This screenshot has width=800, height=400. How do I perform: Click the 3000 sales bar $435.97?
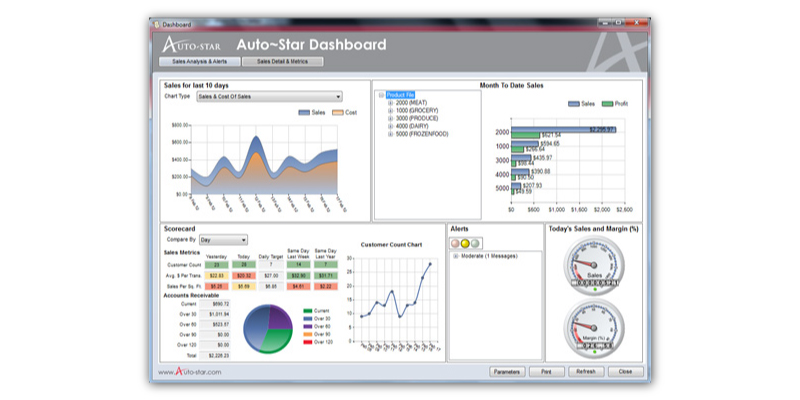[521, 158]
